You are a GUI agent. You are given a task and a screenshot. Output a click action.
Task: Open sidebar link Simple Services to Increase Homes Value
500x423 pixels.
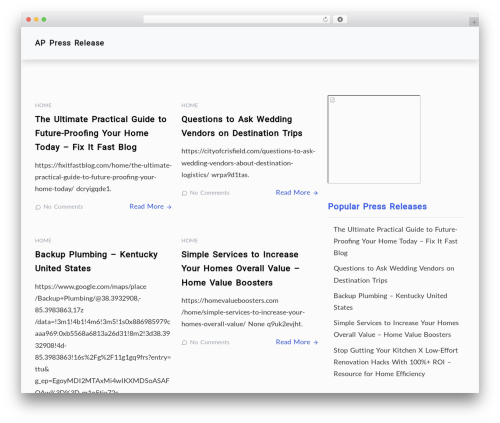pyautogui.click(x=396, y=329)
